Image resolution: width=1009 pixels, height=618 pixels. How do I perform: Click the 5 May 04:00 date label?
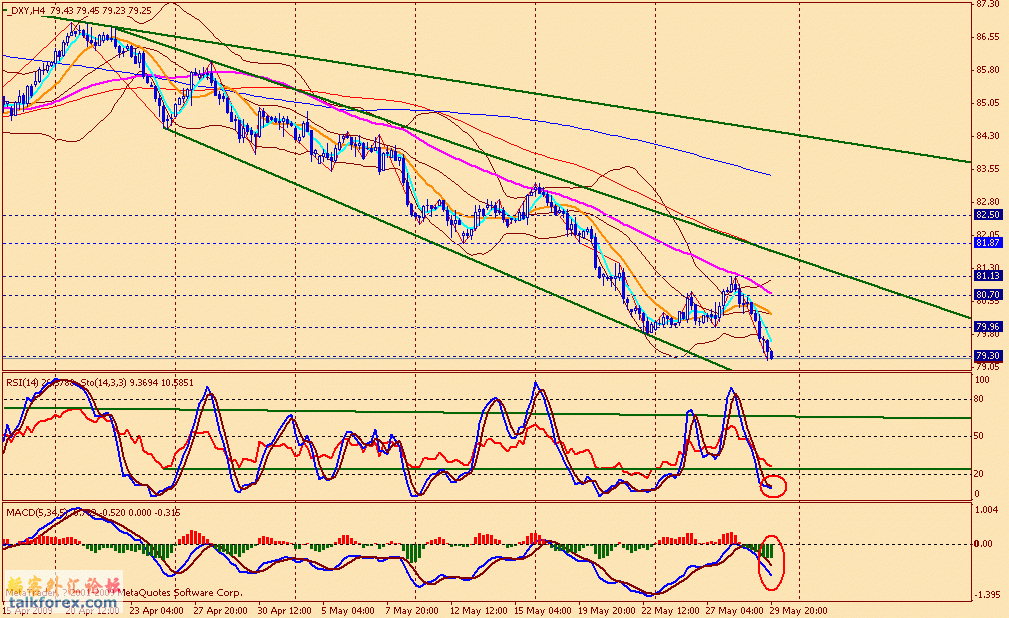[347, 610]
